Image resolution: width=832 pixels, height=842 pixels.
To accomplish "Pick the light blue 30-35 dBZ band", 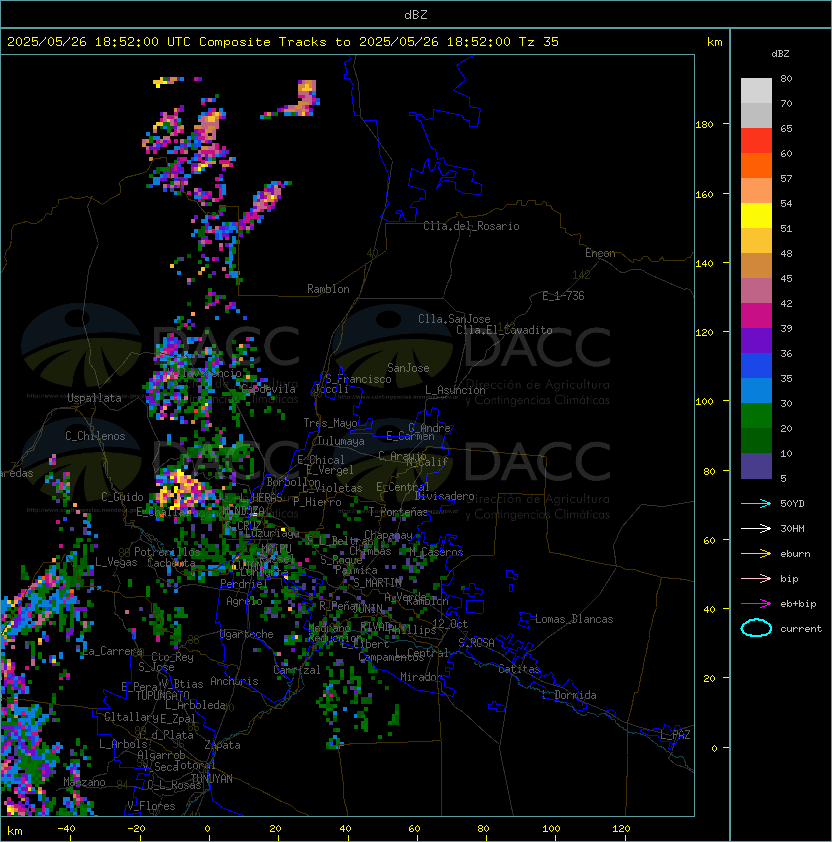I will click(756, 391).
